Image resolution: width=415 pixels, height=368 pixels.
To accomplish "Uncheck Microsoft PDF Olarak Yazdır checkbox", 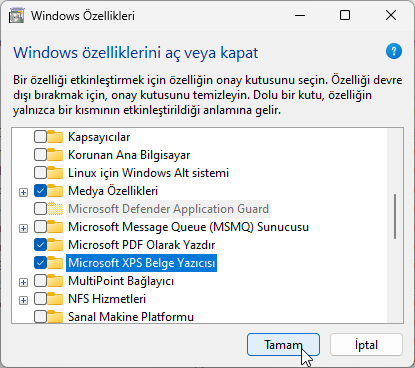I will point(40,245).
